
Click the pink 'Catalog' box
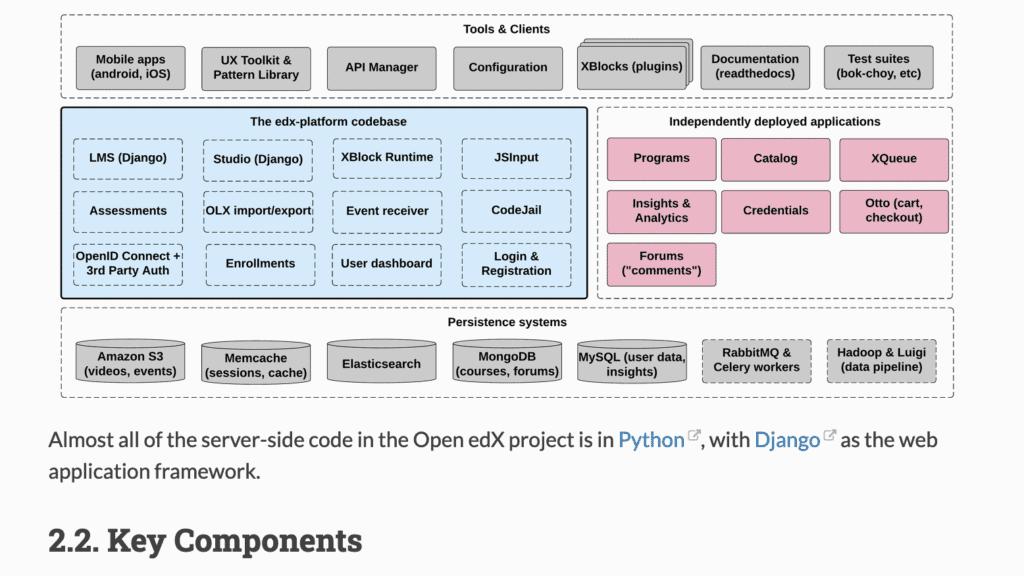[x=776, y=159]
